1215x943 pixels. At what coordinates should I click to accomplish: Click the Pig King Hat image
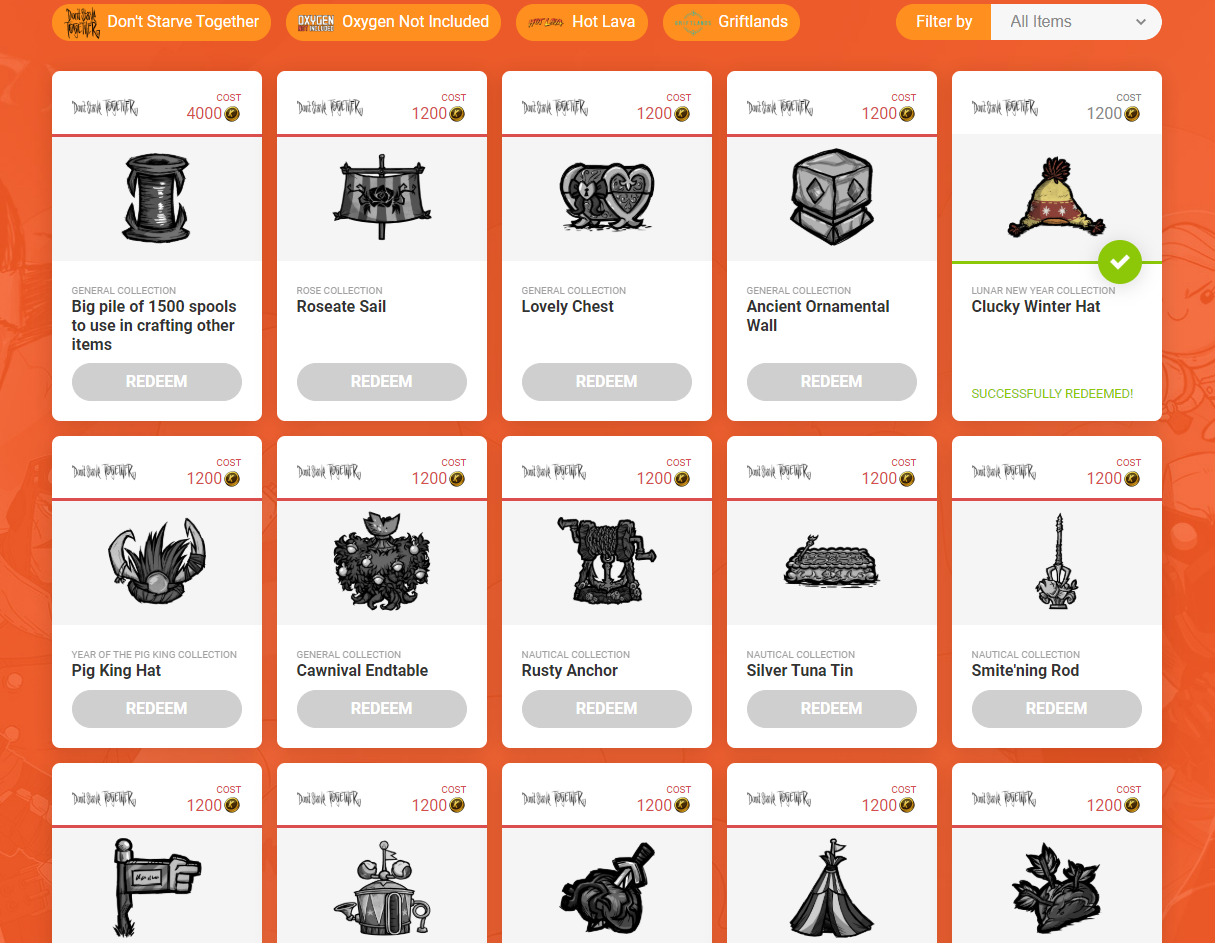point(157,563)
